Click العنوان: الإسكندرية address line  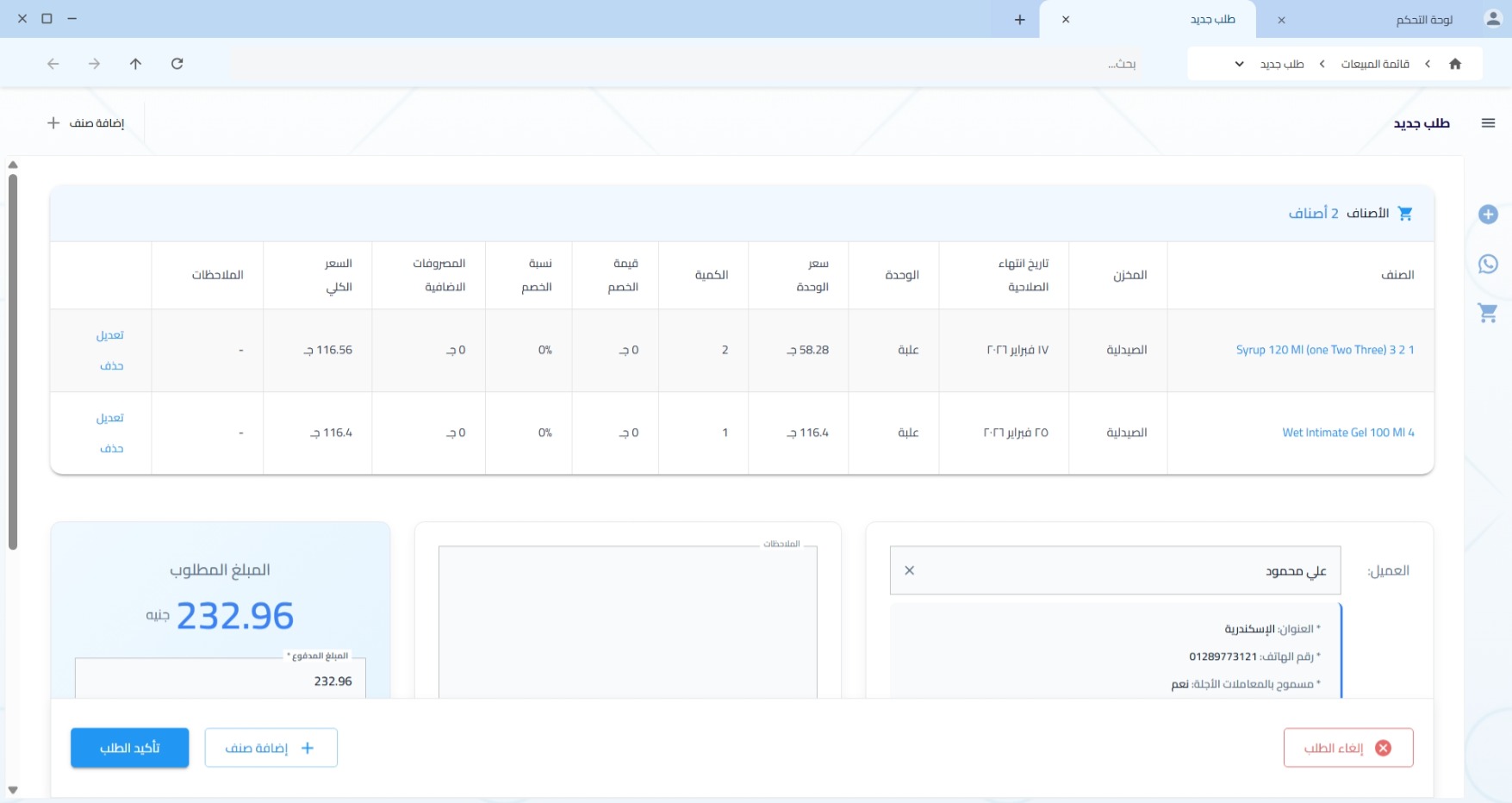pos(1272,629)
